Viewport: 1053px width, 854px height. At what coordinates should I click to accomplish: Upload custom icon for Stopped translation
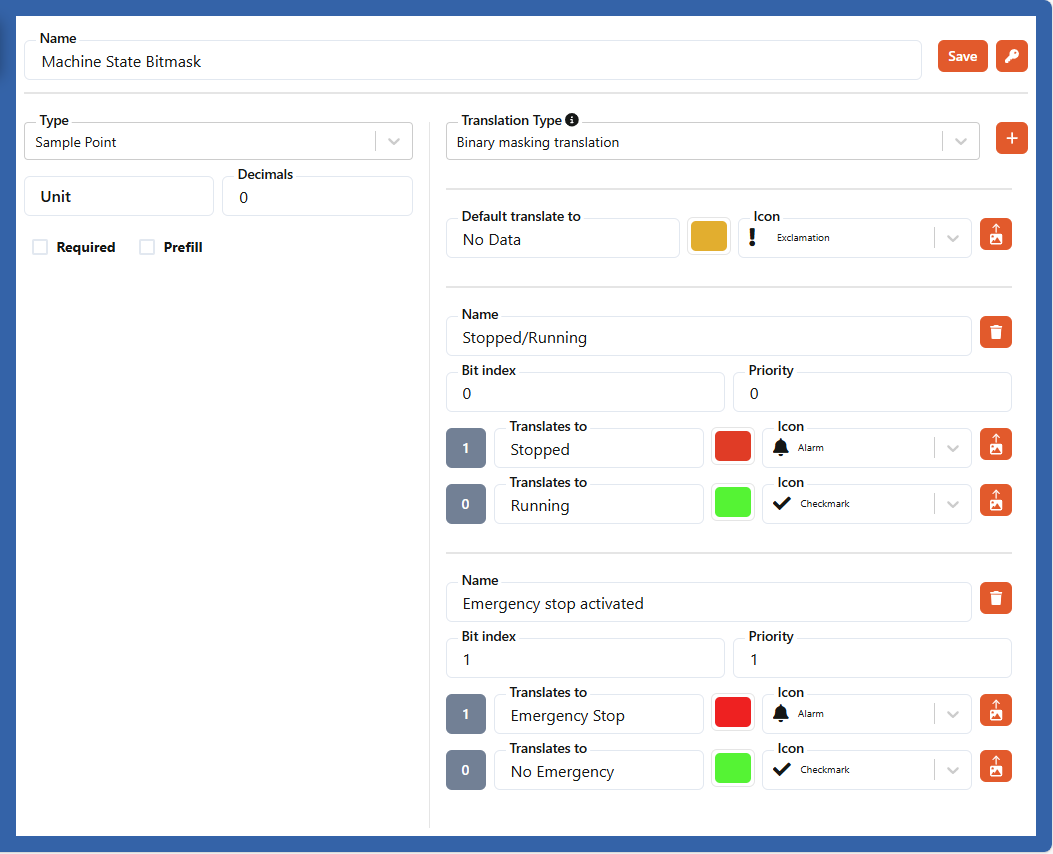click(x=995, y=444)
